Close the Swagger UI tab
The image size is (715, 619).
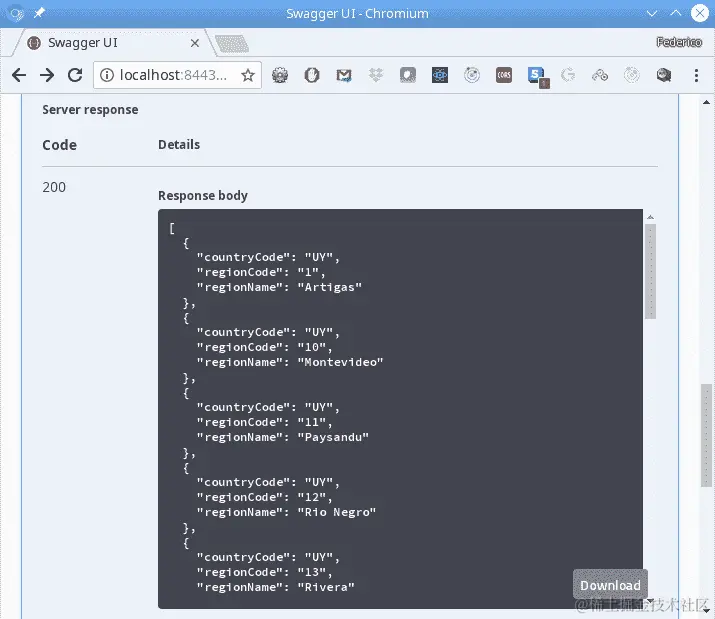coord(195,43)
